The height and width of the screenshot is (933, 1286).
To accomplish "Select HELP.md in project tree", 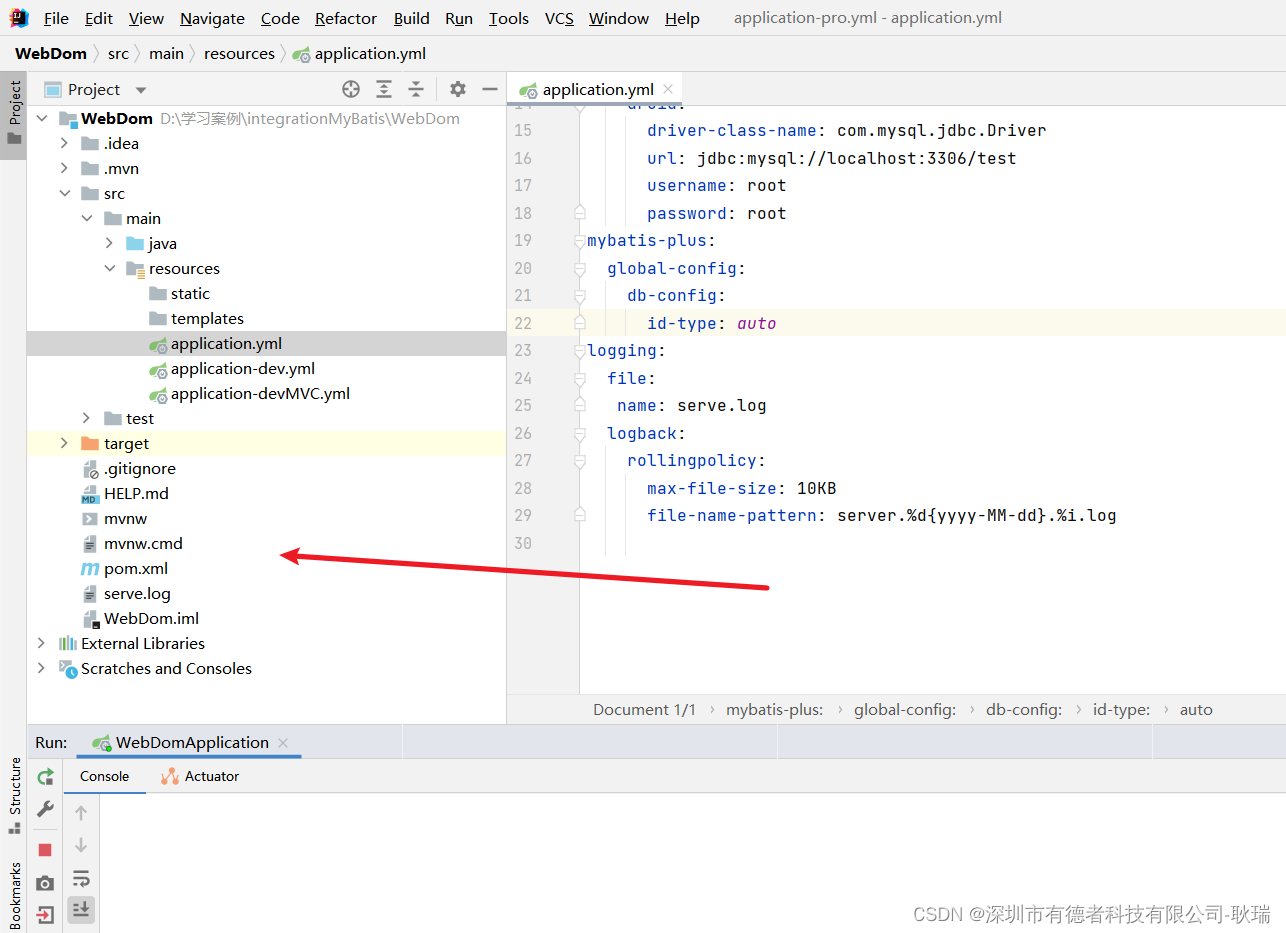I will point(136,493).
